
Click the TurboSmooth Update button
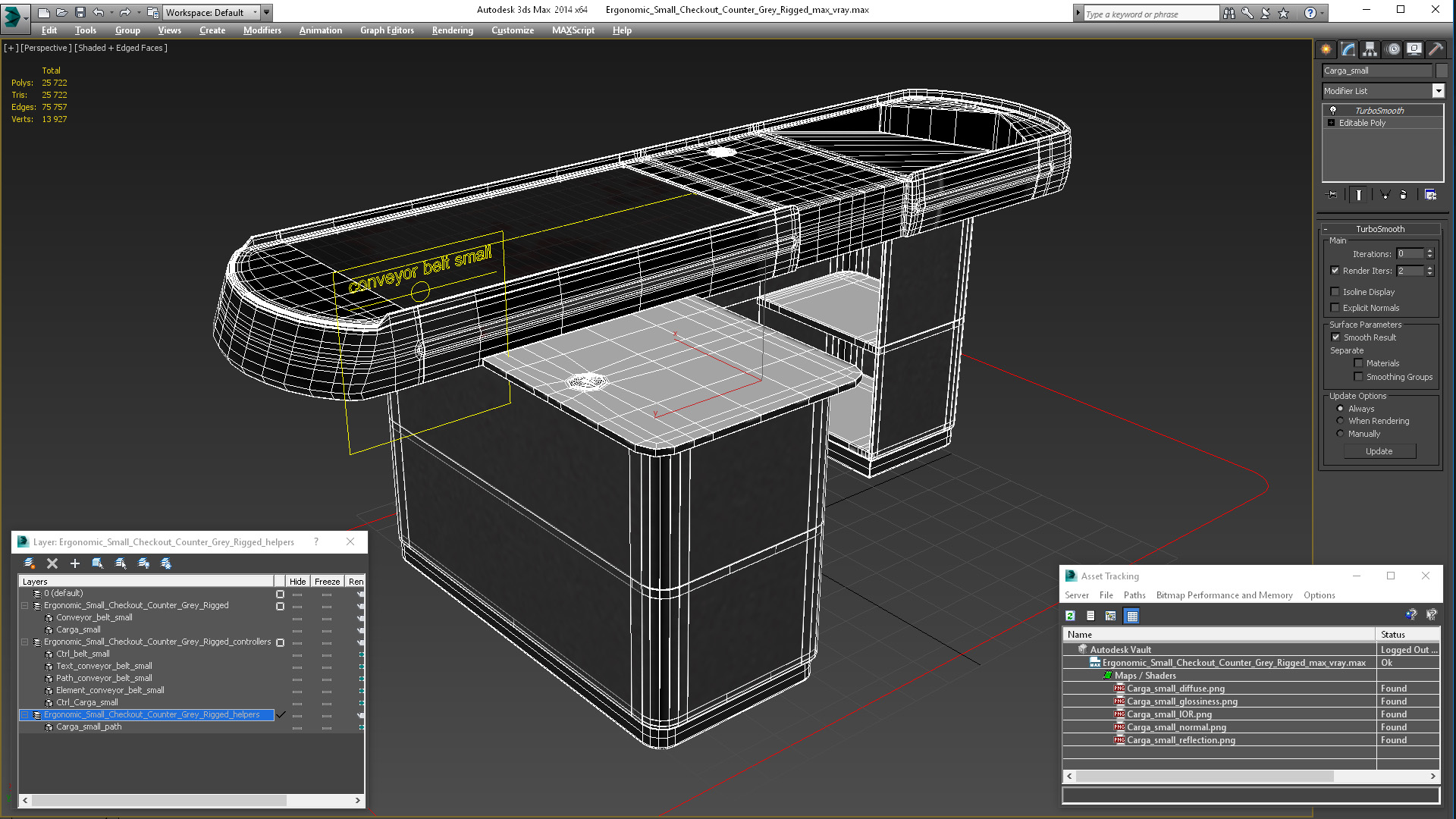pos(1379,451)
